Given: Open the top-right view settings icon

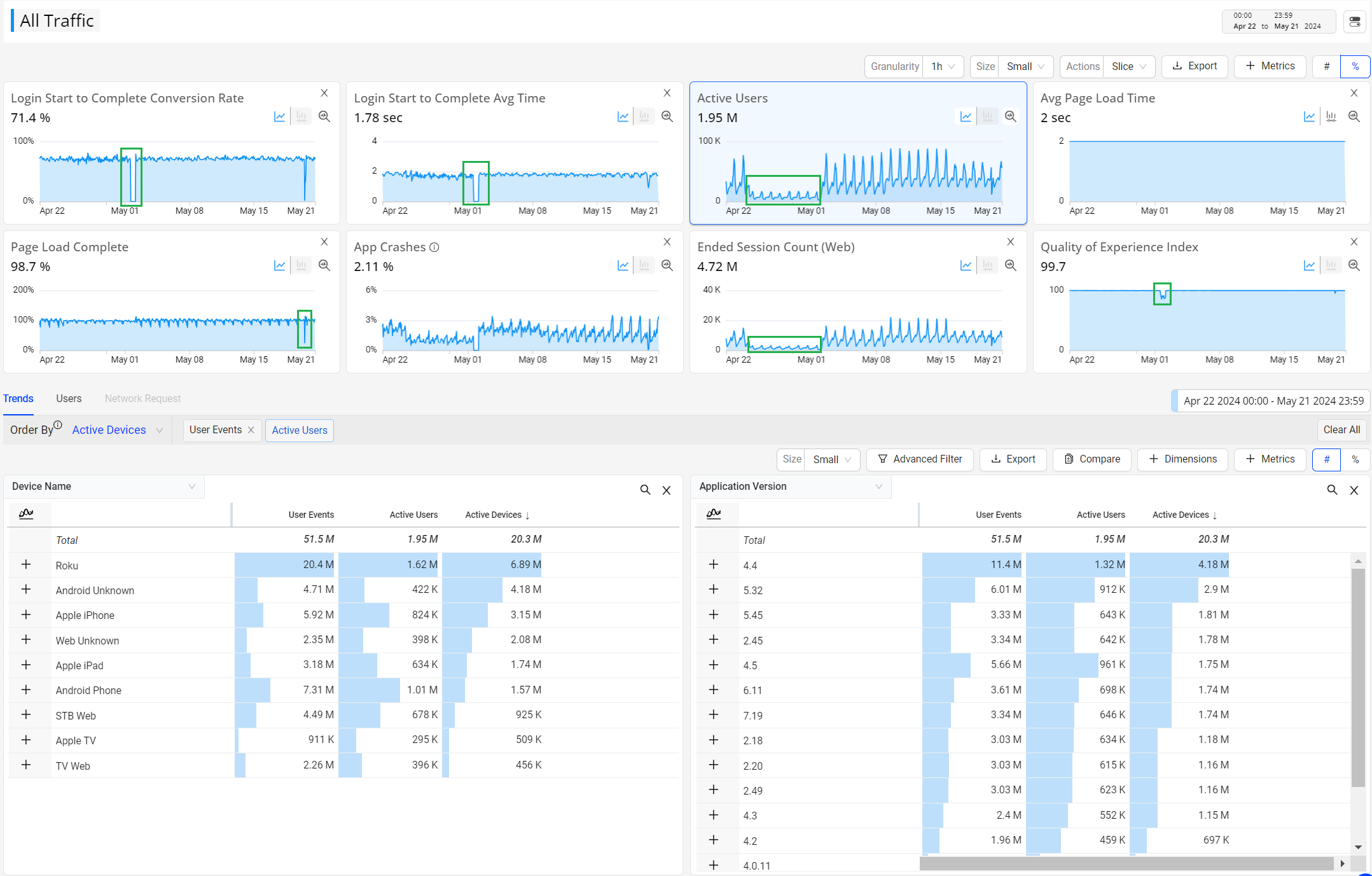Looking at the screenshot, I should pyautogui.click(x=1355, y=21).
